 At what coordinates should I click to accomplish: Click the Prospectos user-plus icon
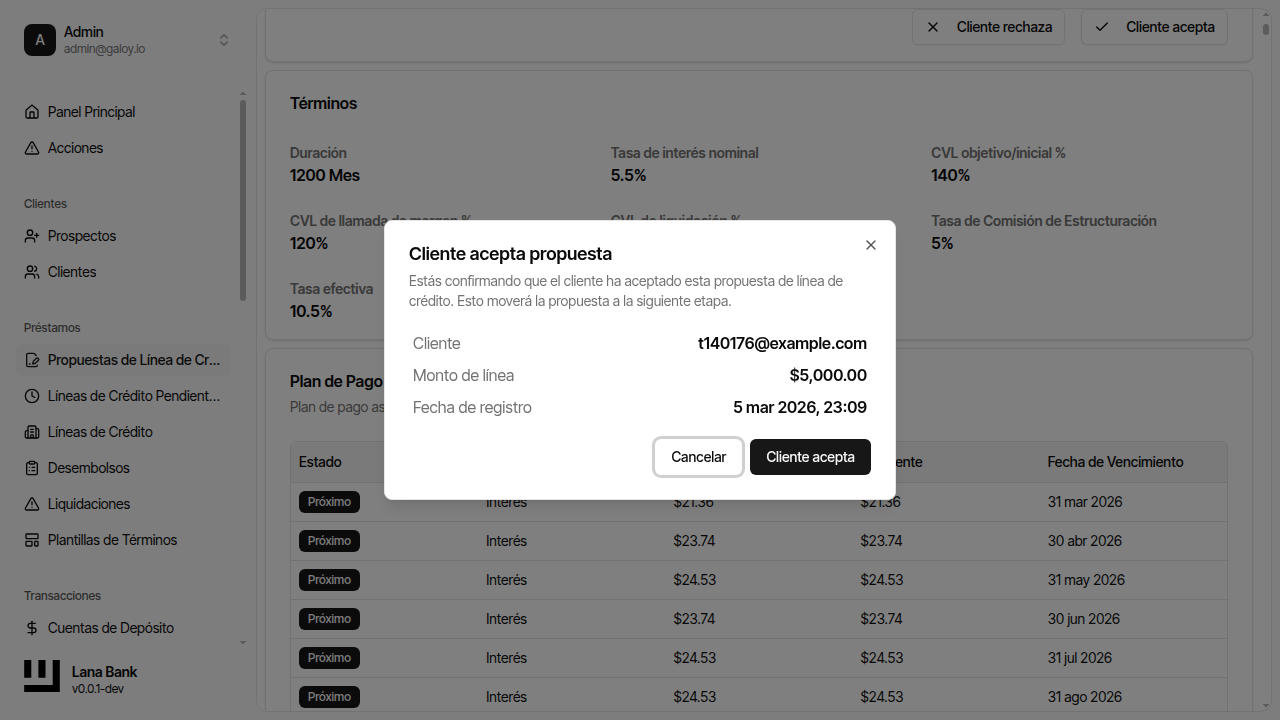[x=32, y=236]
